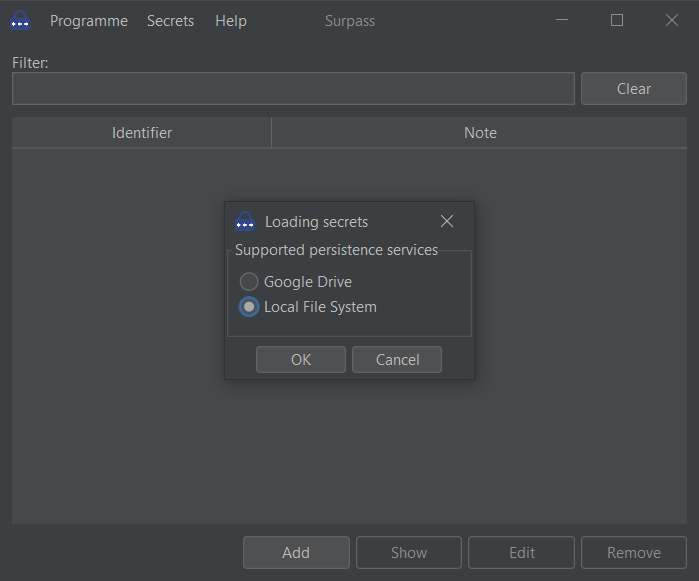Click the Show button
The width and height of the screenshot is (699, 581).
[409, 553]
